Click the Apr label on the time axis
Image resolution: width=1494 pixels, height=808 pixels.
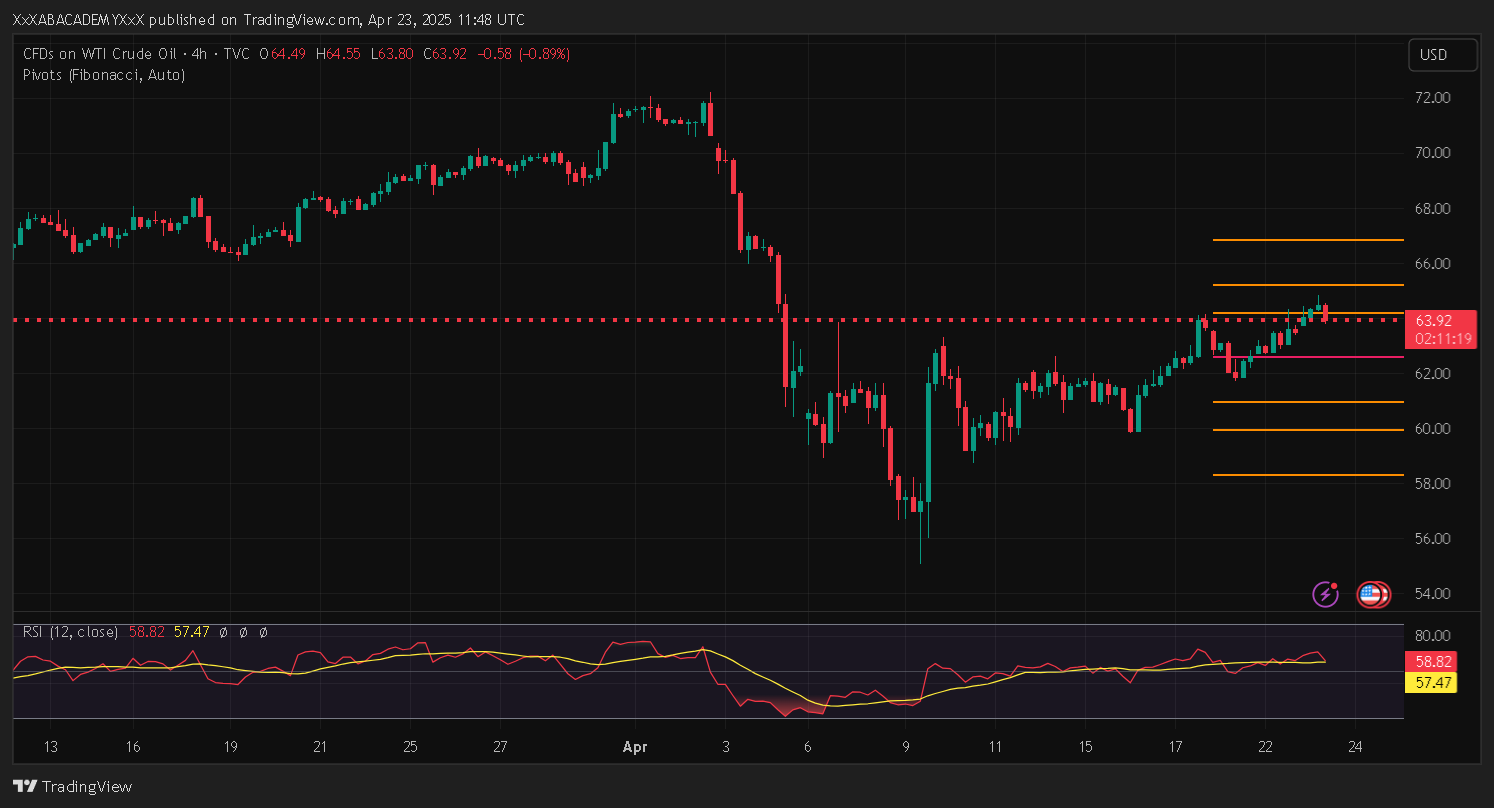coord(635,746)
